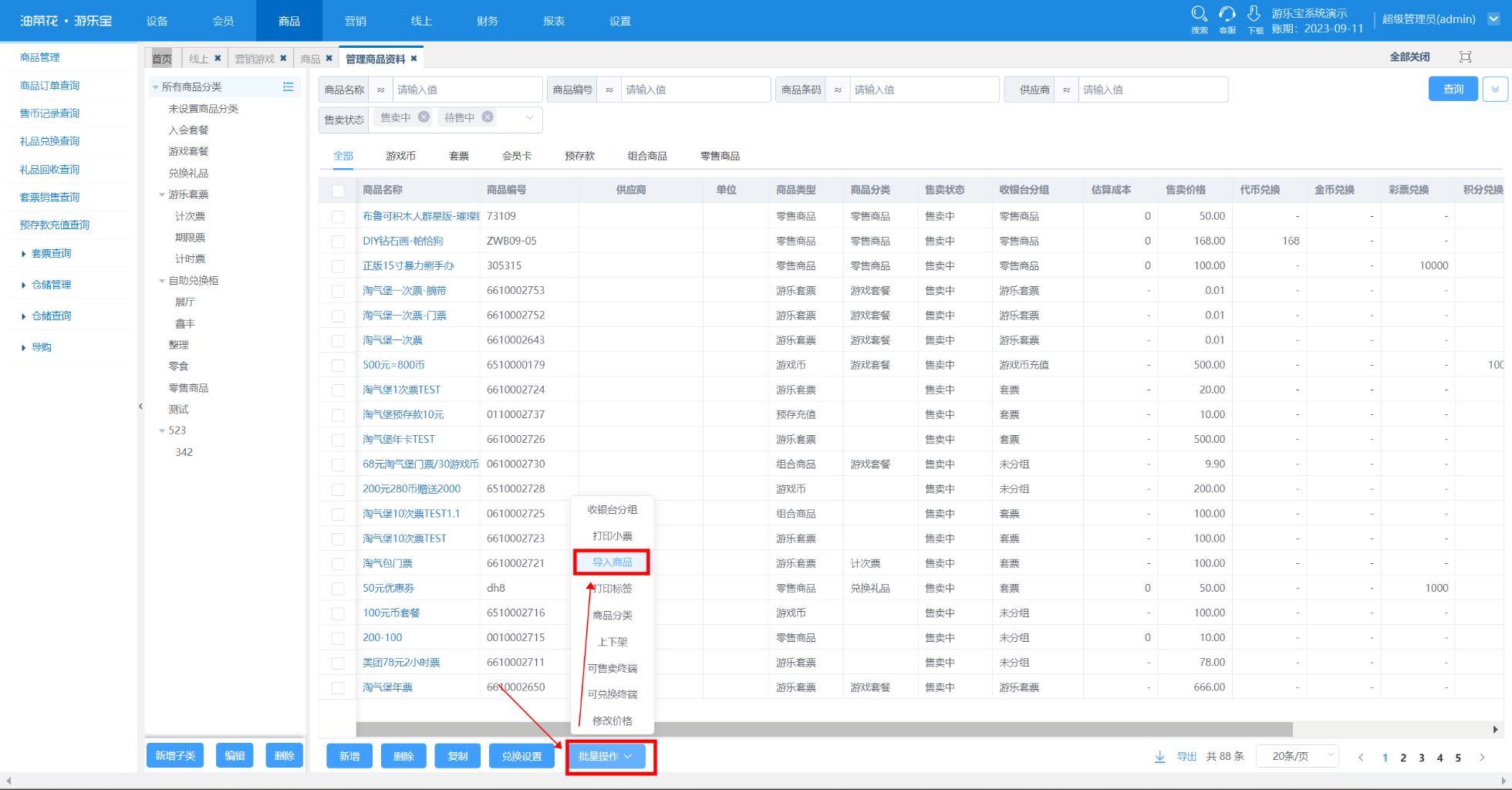Expand more search filters chevron button
1512x790 pixels.
[1495, 89]
